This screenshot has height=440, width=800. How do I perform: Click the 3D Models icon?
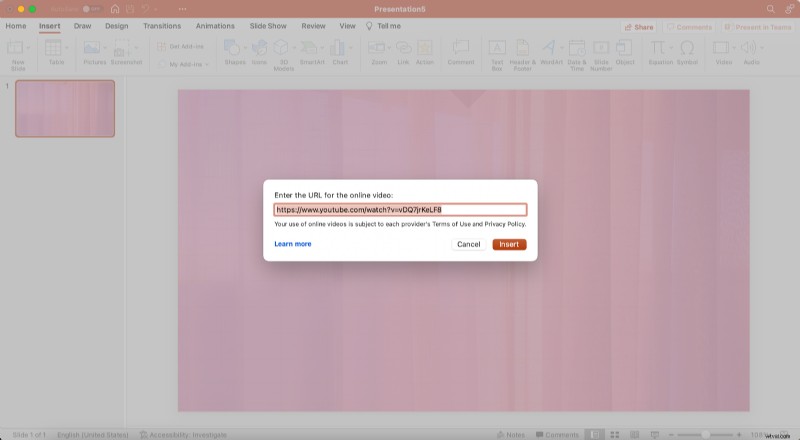(281, 47)
